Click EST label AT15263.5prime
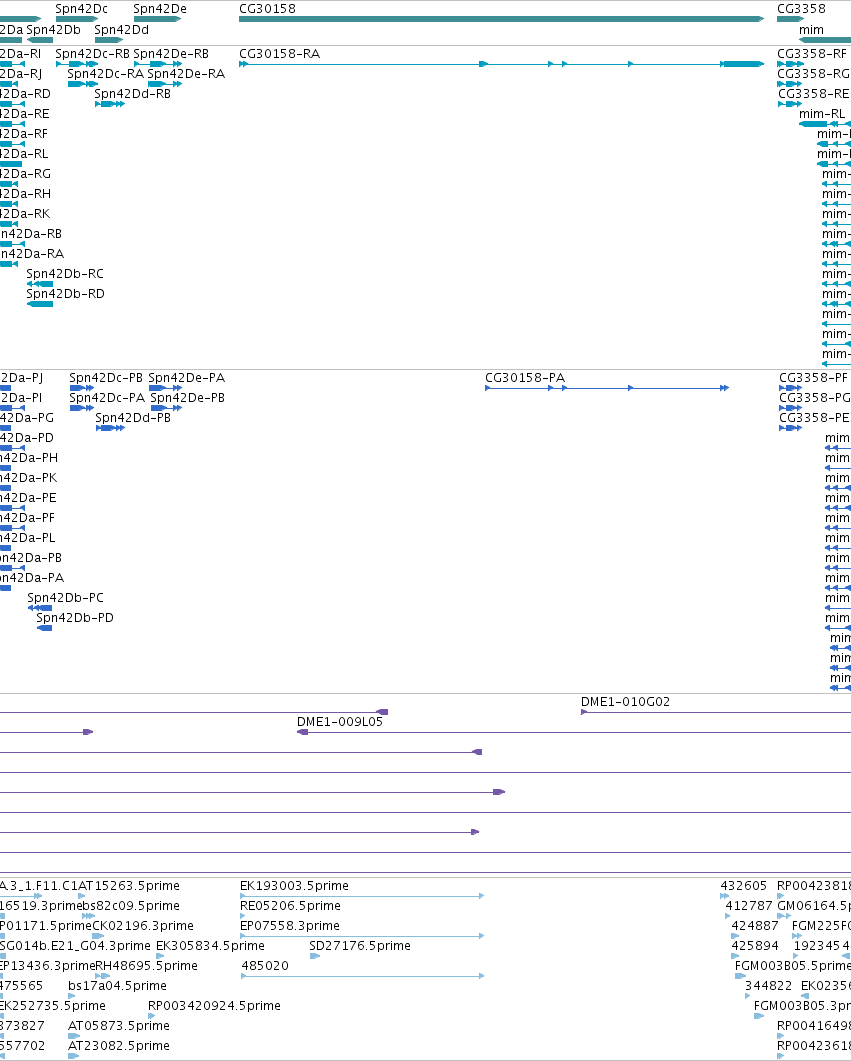Viewport: 851px width, 1061px height. (129, 886)
